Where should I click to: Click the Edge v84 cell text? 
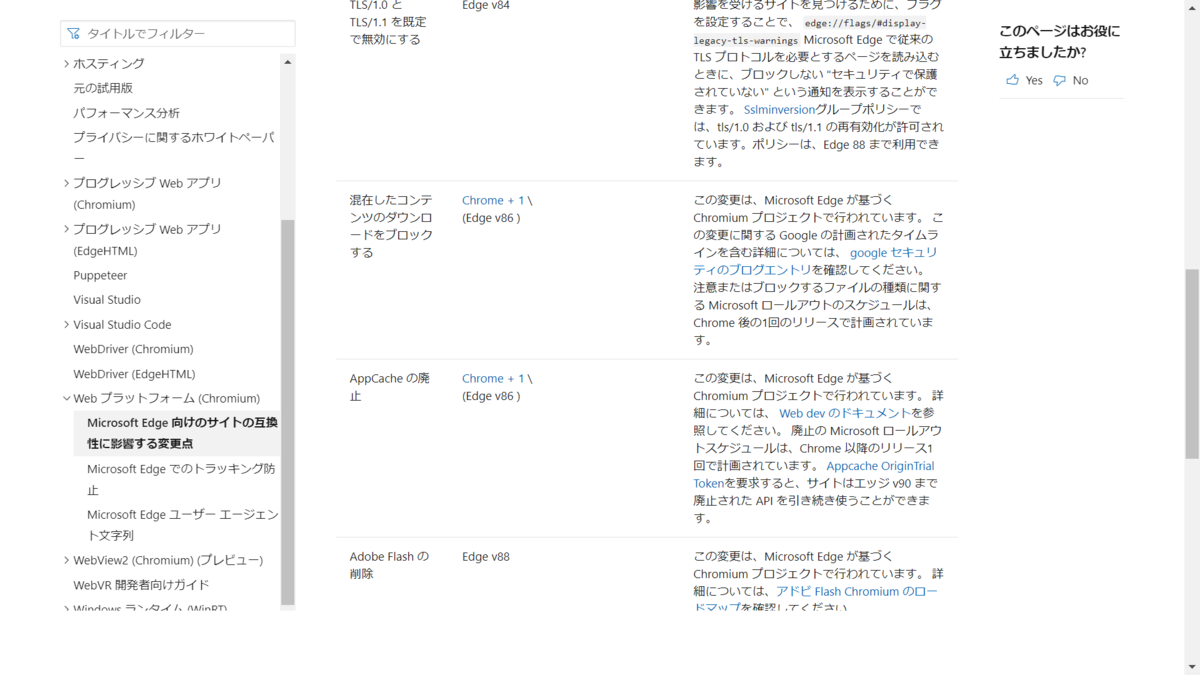(486, 5)
